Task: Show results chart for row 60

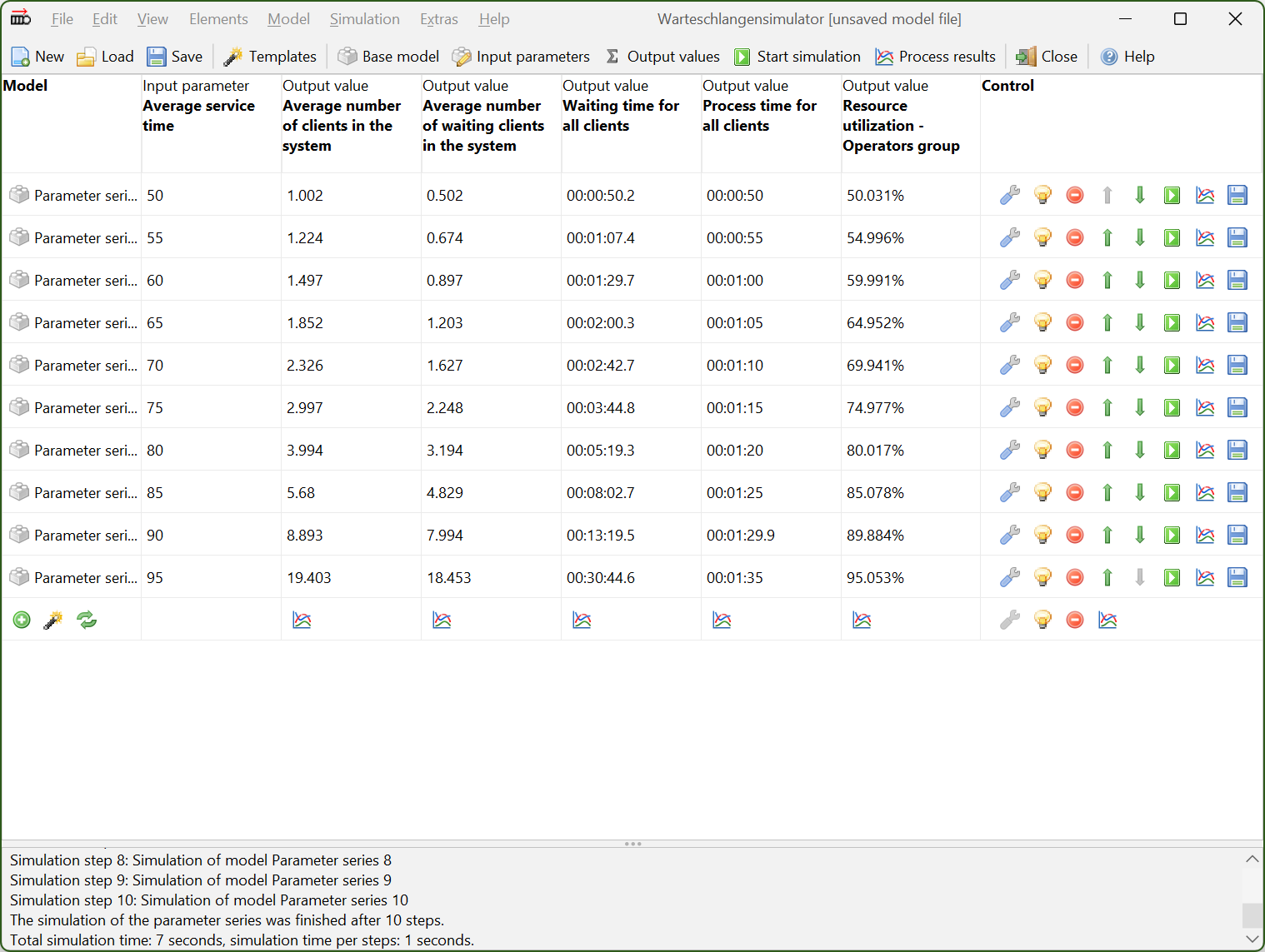Action: click(x=1205, y=280)
